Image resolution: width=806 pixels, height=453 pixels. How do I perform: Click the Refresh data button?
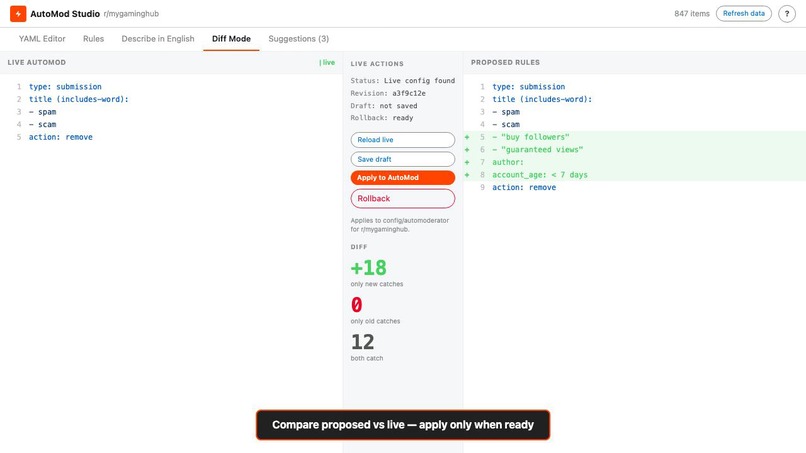(x=743, y=13)
